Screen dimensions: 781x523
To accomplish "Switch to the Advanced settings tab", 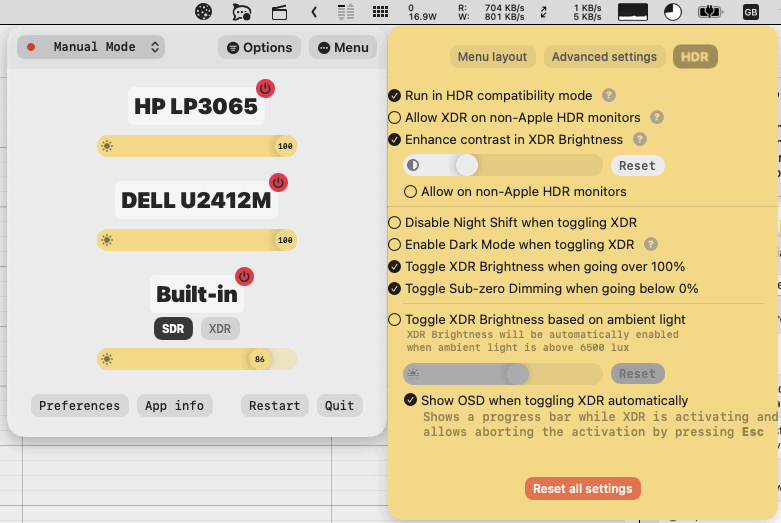I will 604,57.
